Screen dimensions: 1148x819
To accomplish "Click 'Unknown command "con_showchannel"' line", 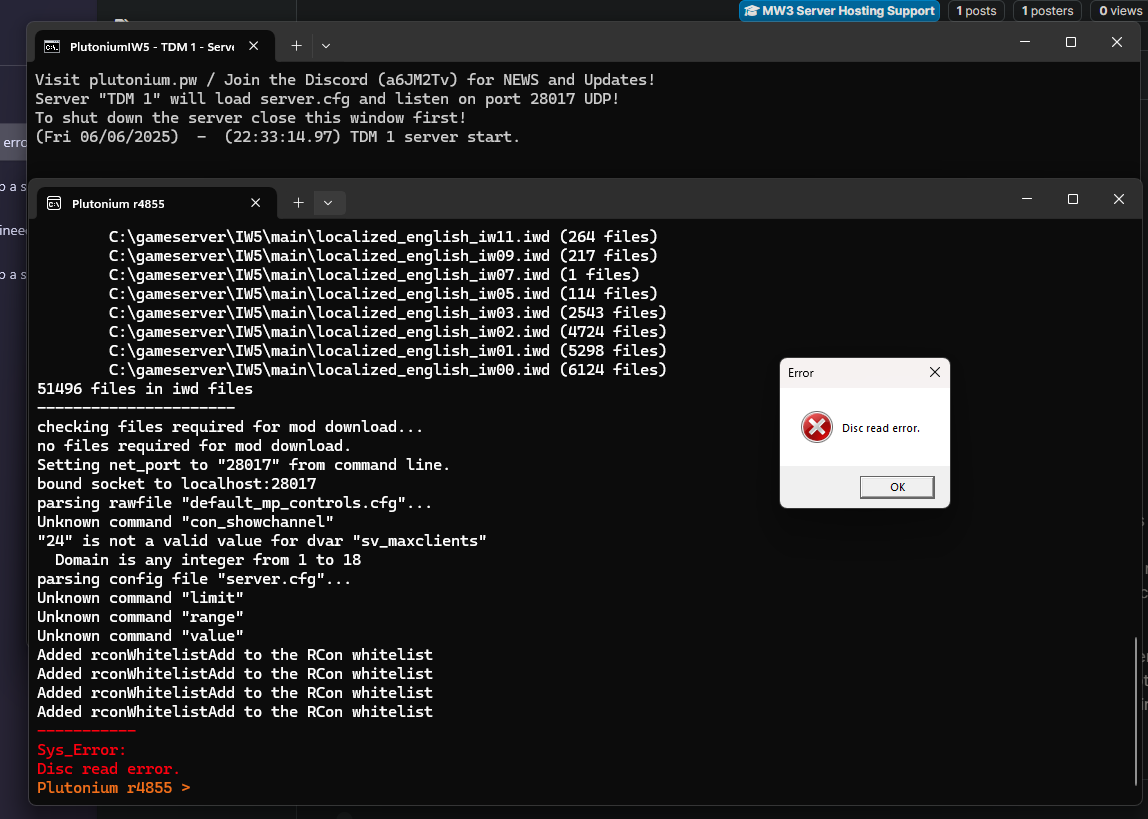I will pyautogui.click(x=185, y=522).
